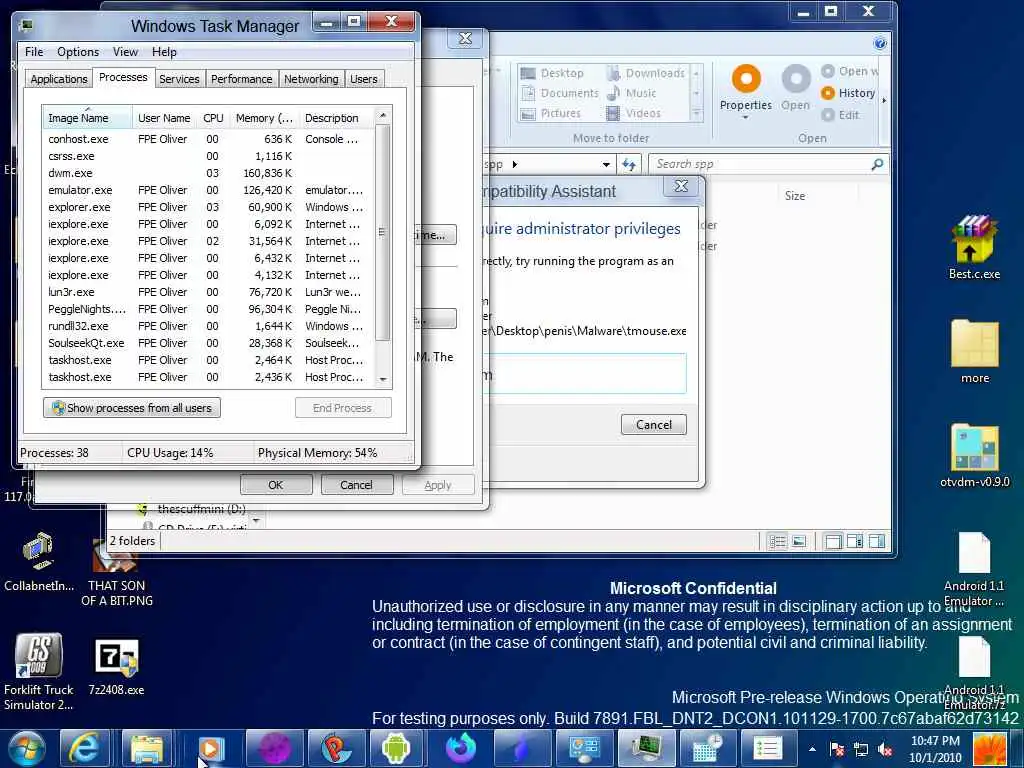Switch to the Services tab
The image size is (1024, 768).
179,79
